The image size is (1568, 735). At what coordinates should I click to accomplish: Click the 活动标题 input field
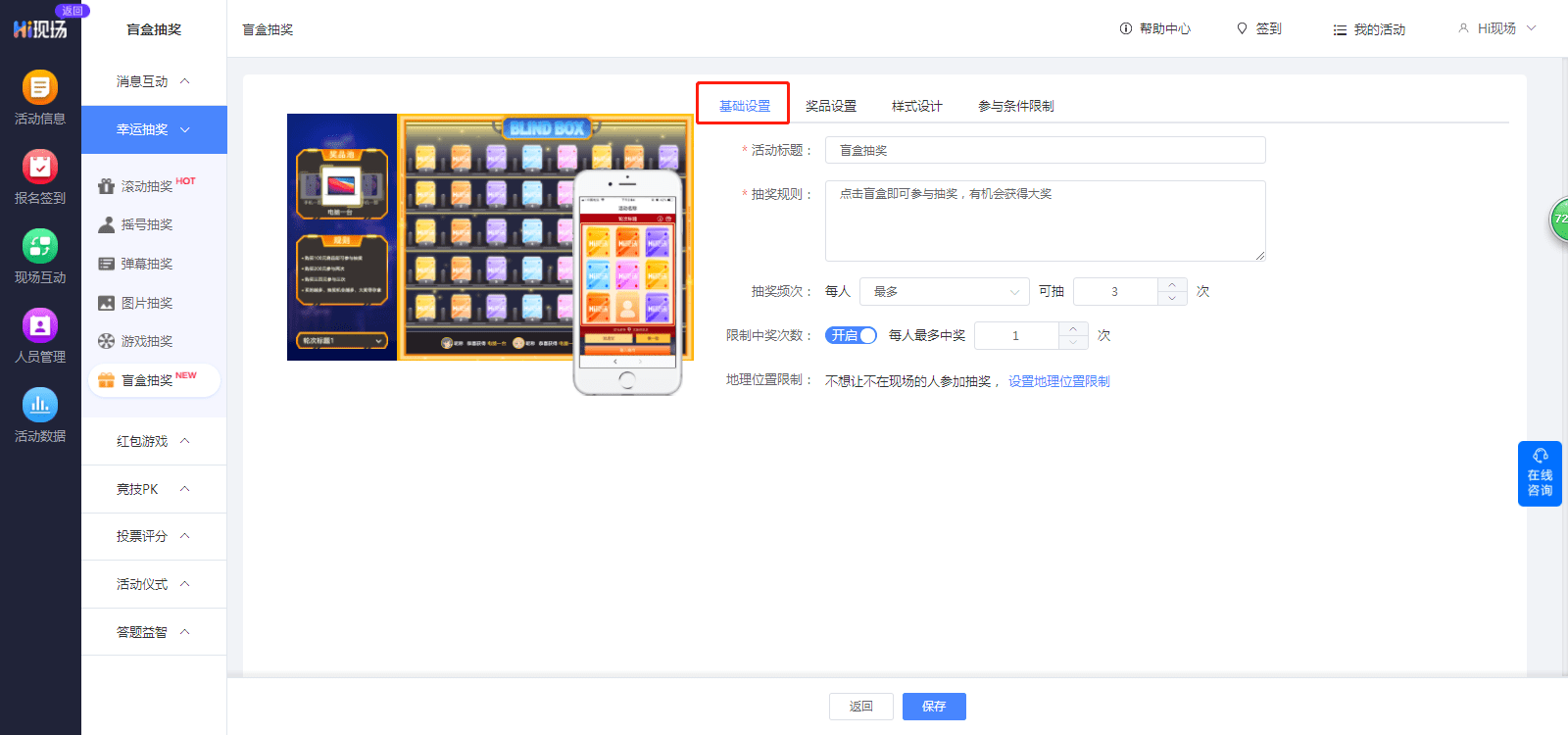click(1046, 150)
